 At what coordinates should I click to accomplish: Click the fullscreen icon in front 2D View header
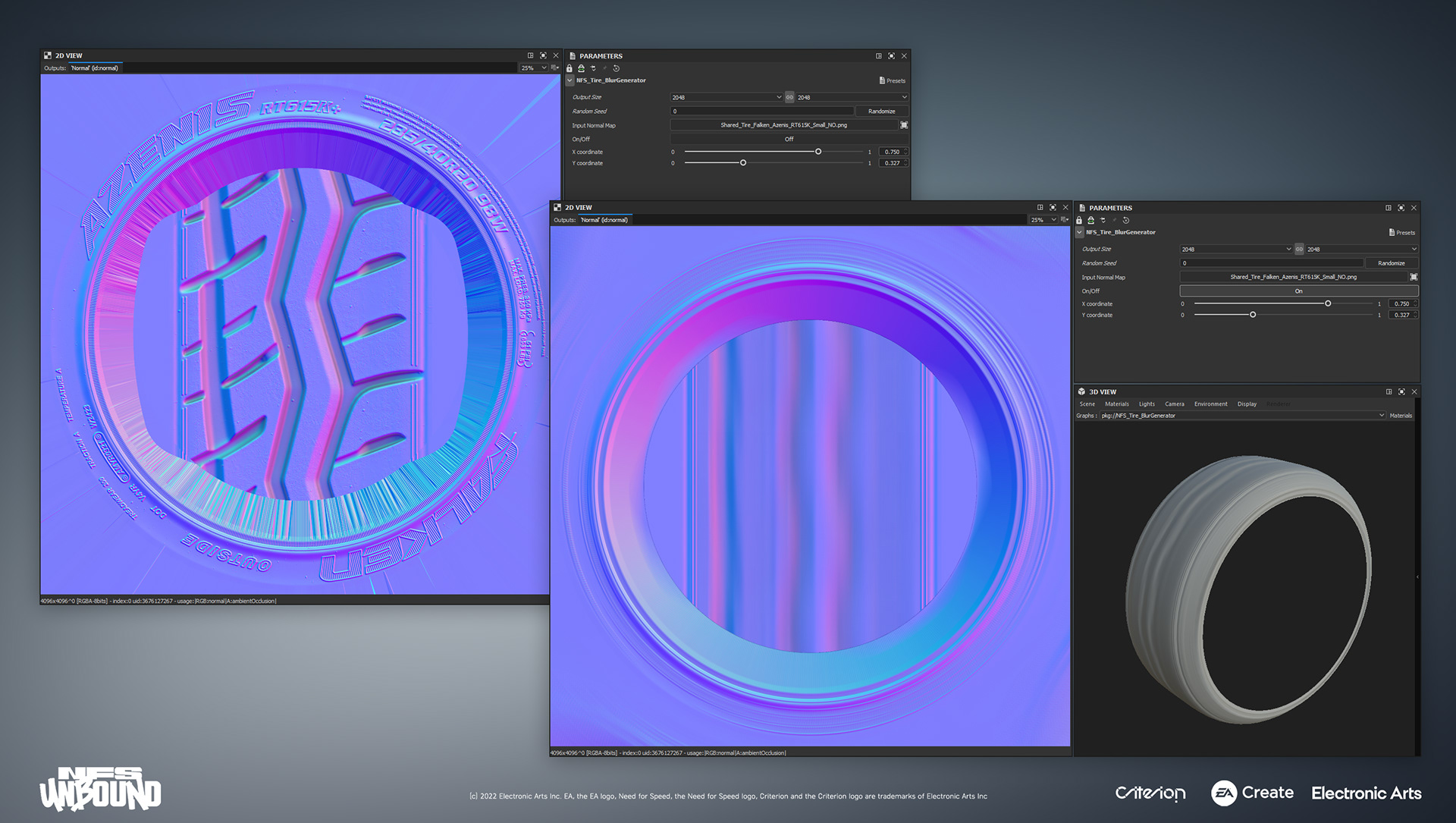[1053, 207]
